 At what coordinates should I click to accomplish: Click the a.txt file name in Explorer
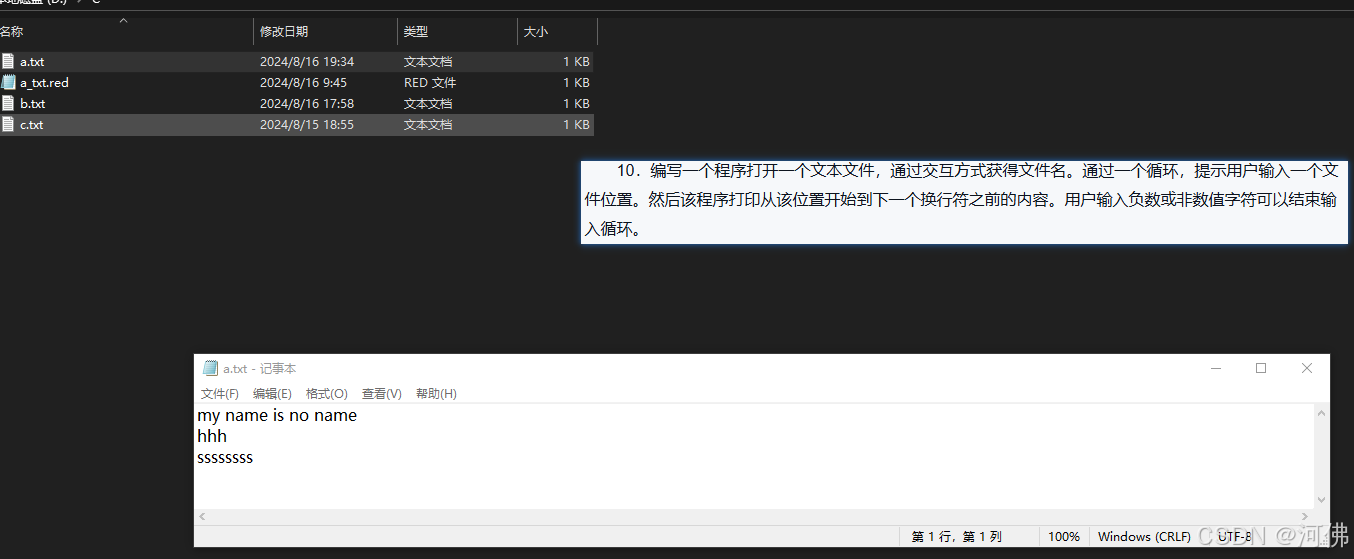pyautogui.click(x=32, y=62)
